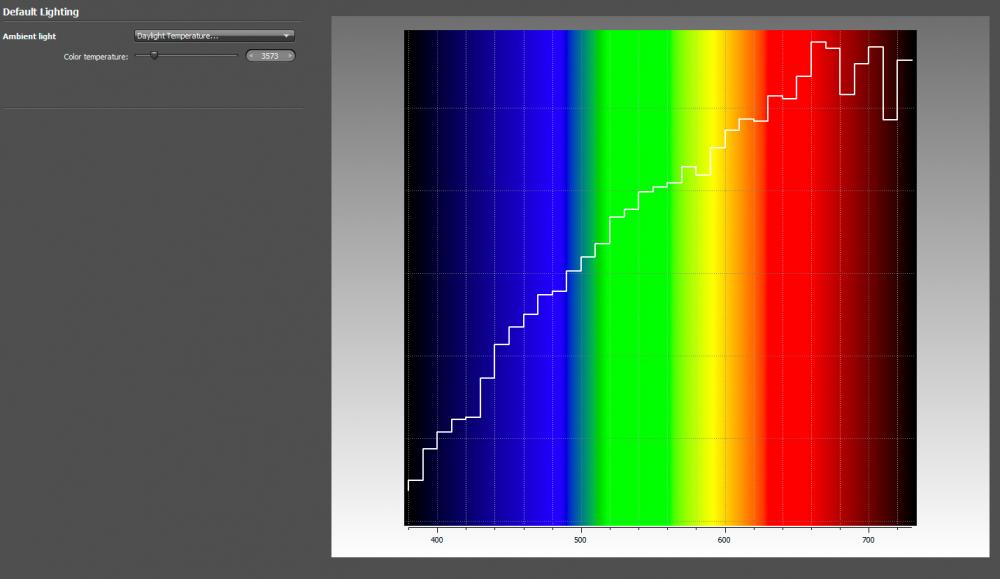This screenshot has width=1000, height=579.
Task: Click the 600 wavelength axis label
Action: (x=724, y=540)
